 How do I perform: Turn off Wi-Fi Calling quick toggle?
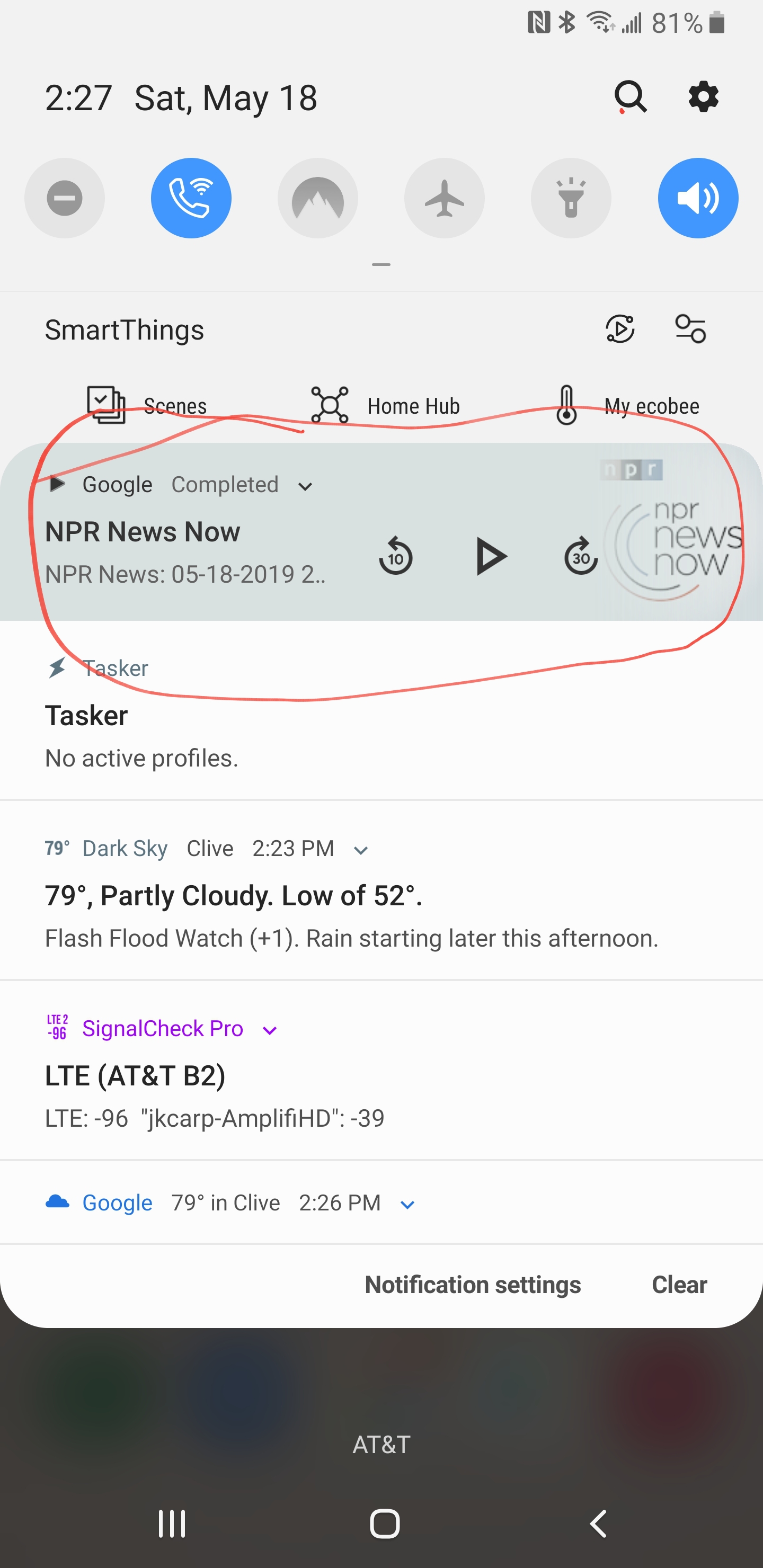pyautogui.click(x=191, y=199)
